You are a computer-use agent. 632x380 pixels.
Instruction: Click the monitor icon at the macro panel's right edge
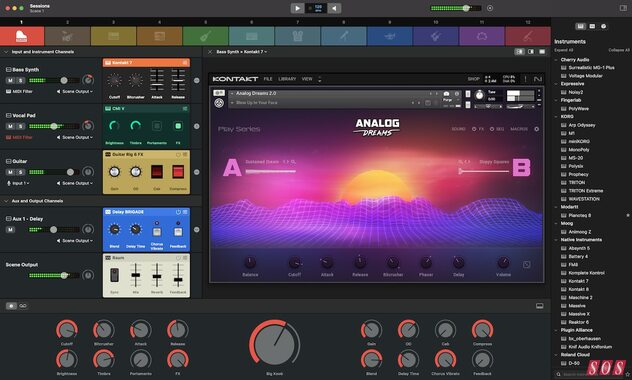pos(540,306)
